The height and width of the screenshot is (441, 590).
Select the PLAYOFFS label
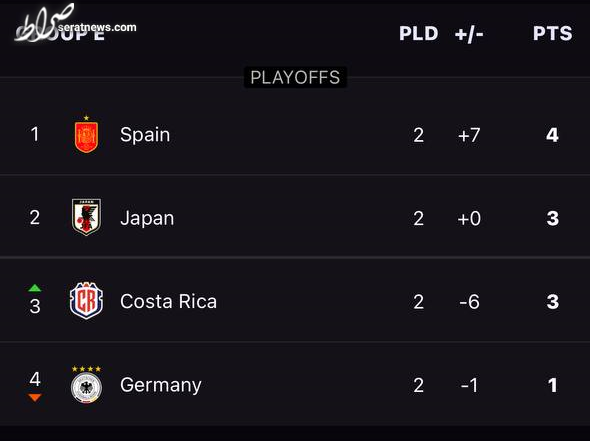coord(295,78)
